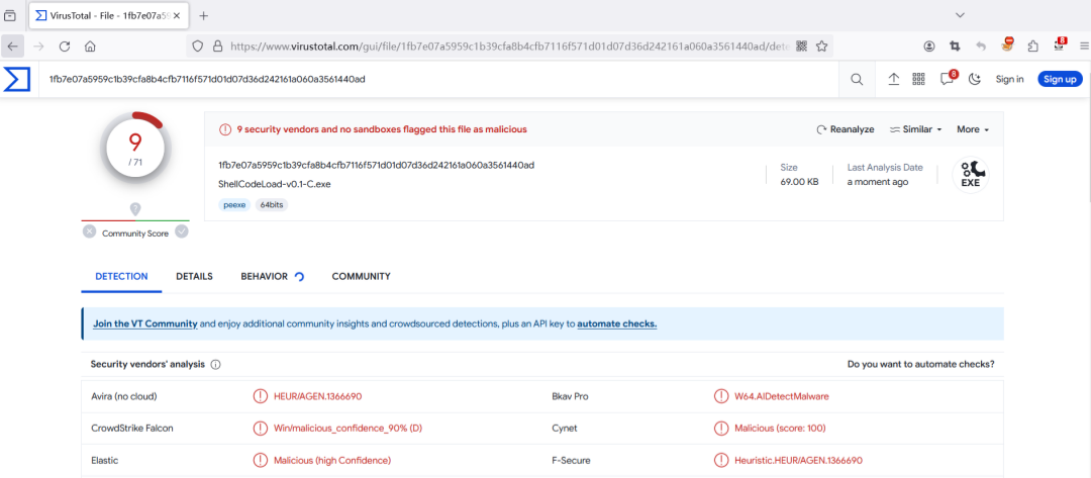
Task: Click the Sign in link
Action: [x=1010, y=79]
